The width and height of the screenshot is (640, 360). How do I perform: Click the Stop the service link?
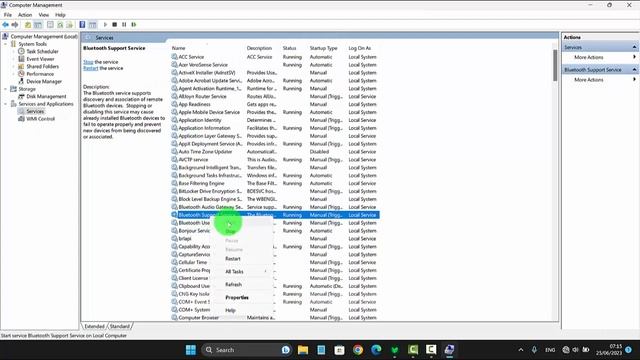[88, 62]
